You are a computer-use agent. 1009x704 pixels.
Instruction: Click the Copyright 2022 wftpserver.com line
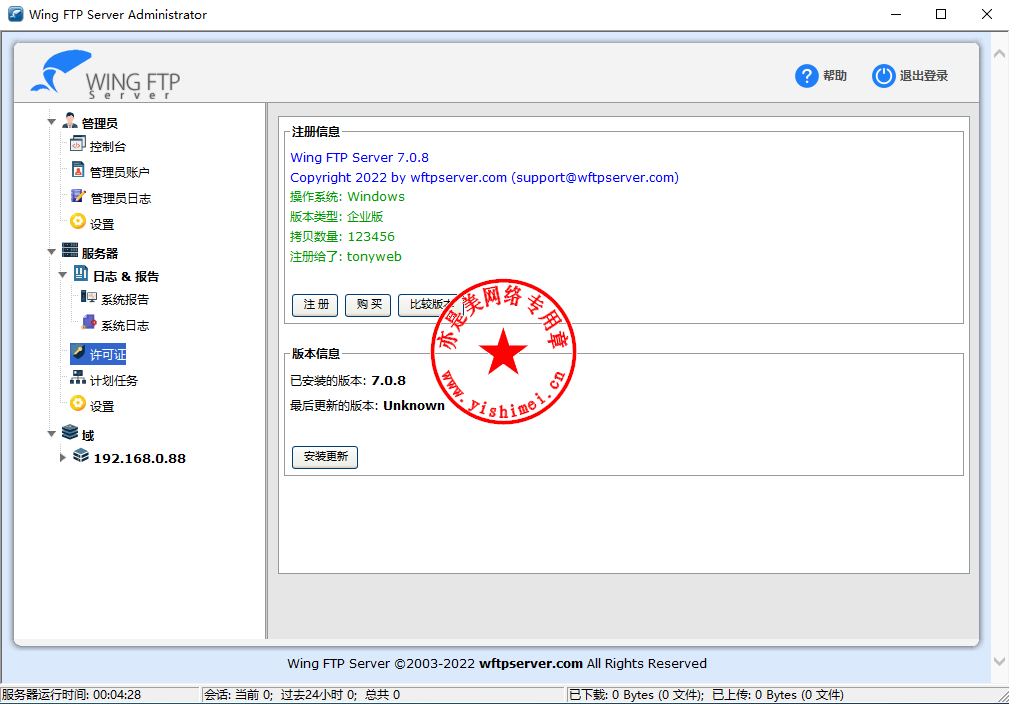[485, 178]
